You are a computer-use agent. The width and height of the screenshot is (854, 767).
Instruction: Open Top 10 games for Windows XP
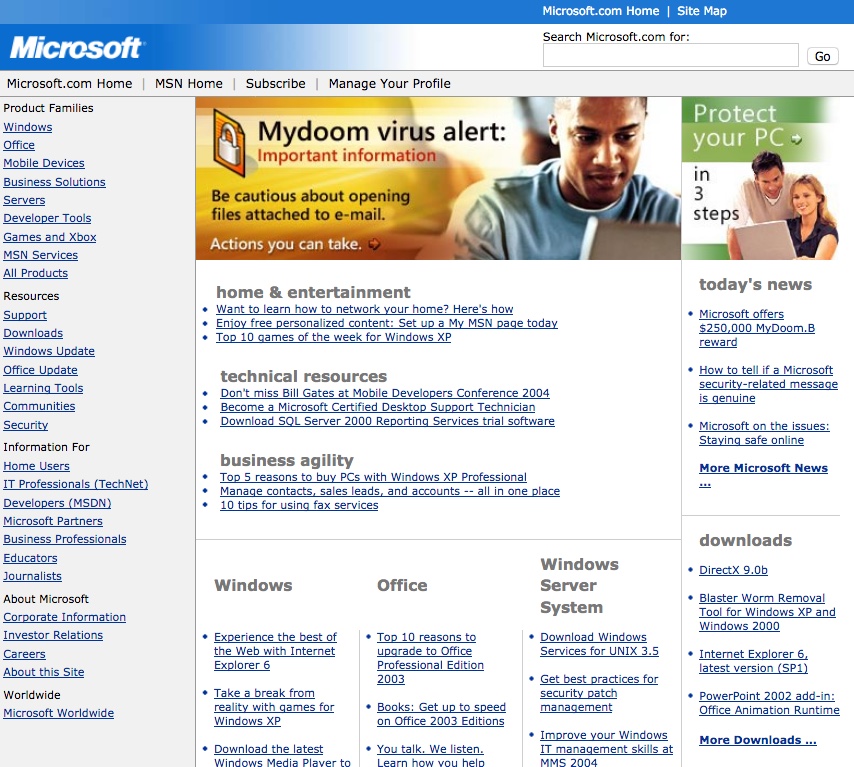pos(333,337)
